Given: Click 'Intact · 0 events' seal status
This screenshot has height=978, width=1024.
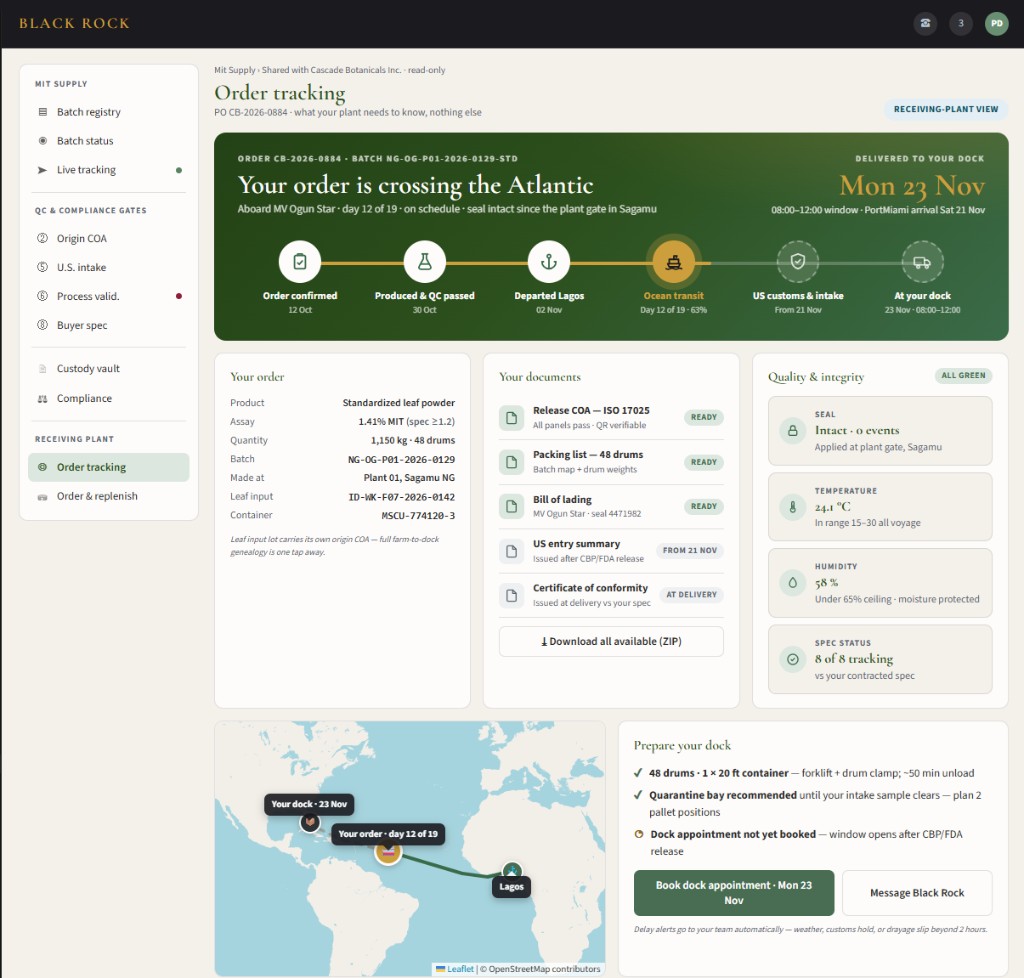Looking at the screenshot, I should [x=857, y=430].
